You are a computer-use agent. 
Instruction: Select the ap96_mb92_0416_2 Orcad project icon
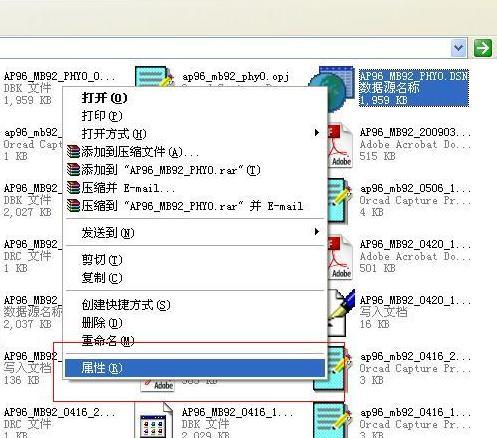coord(334,368)
